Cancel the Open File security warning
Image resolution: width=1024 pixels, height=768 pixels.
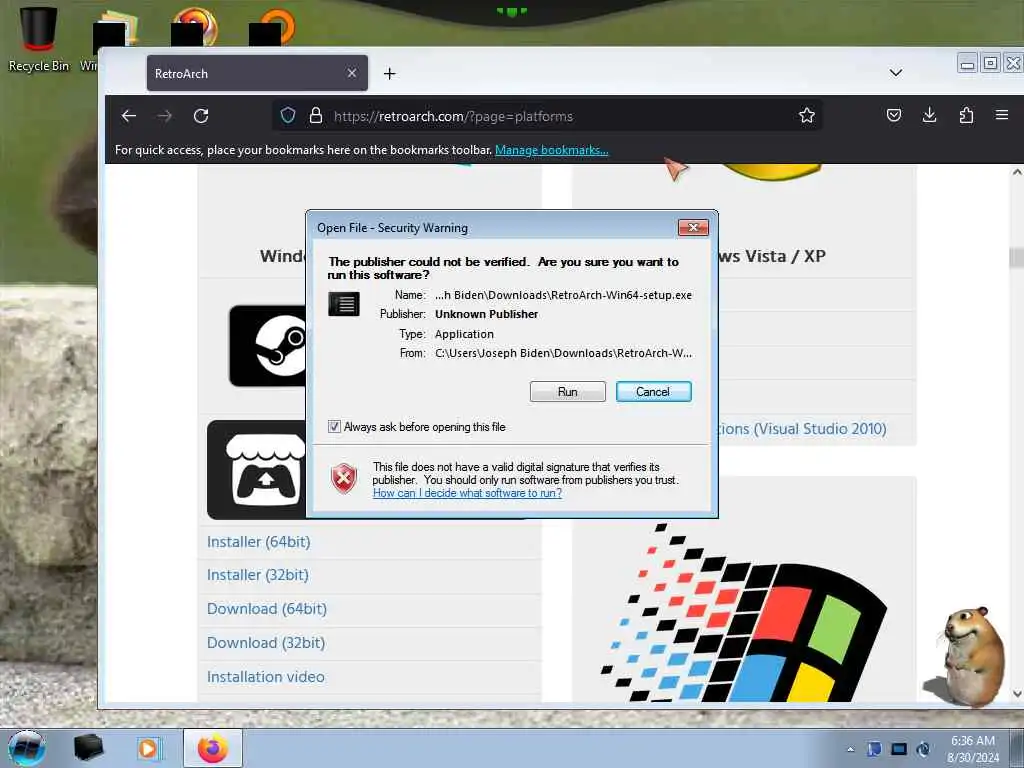(x=653, y=392)
